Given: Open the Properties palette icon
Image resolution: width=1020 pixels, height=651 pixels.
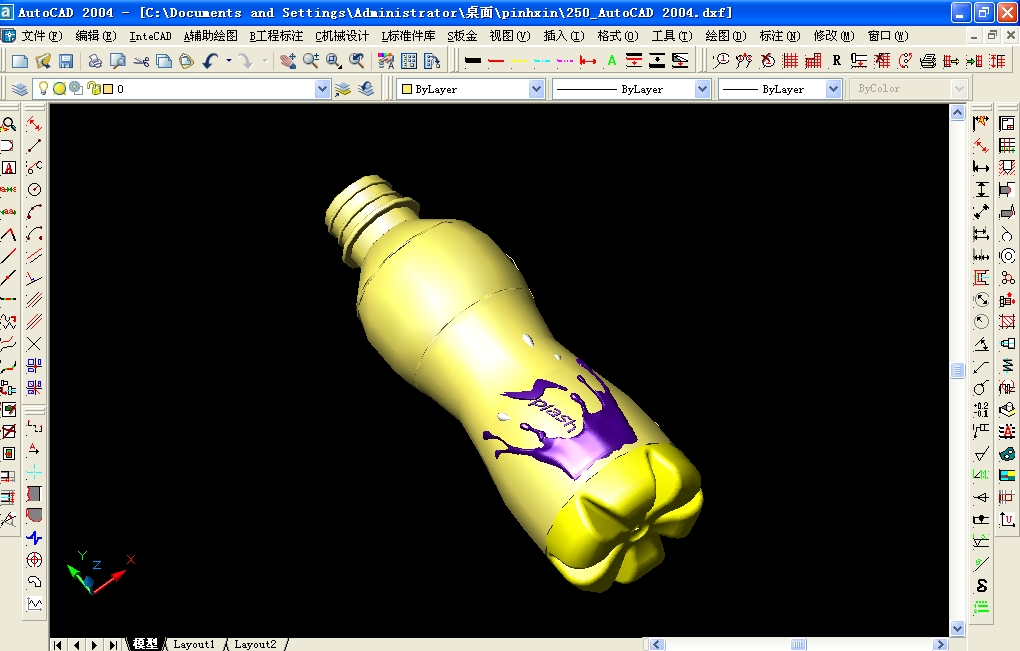Looking at the screenshot, I should 386,61.
